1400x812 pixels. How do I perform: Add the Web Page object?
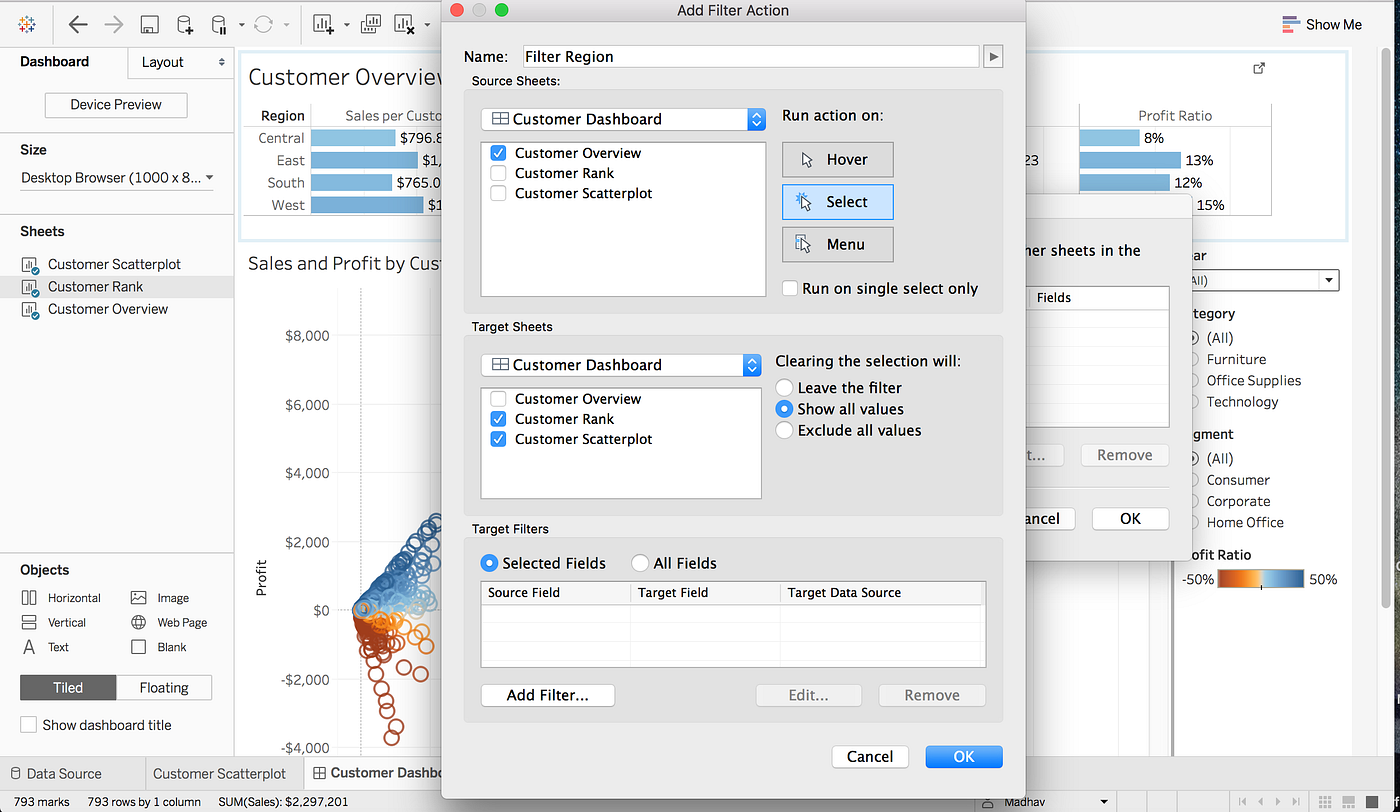point(169,622)
